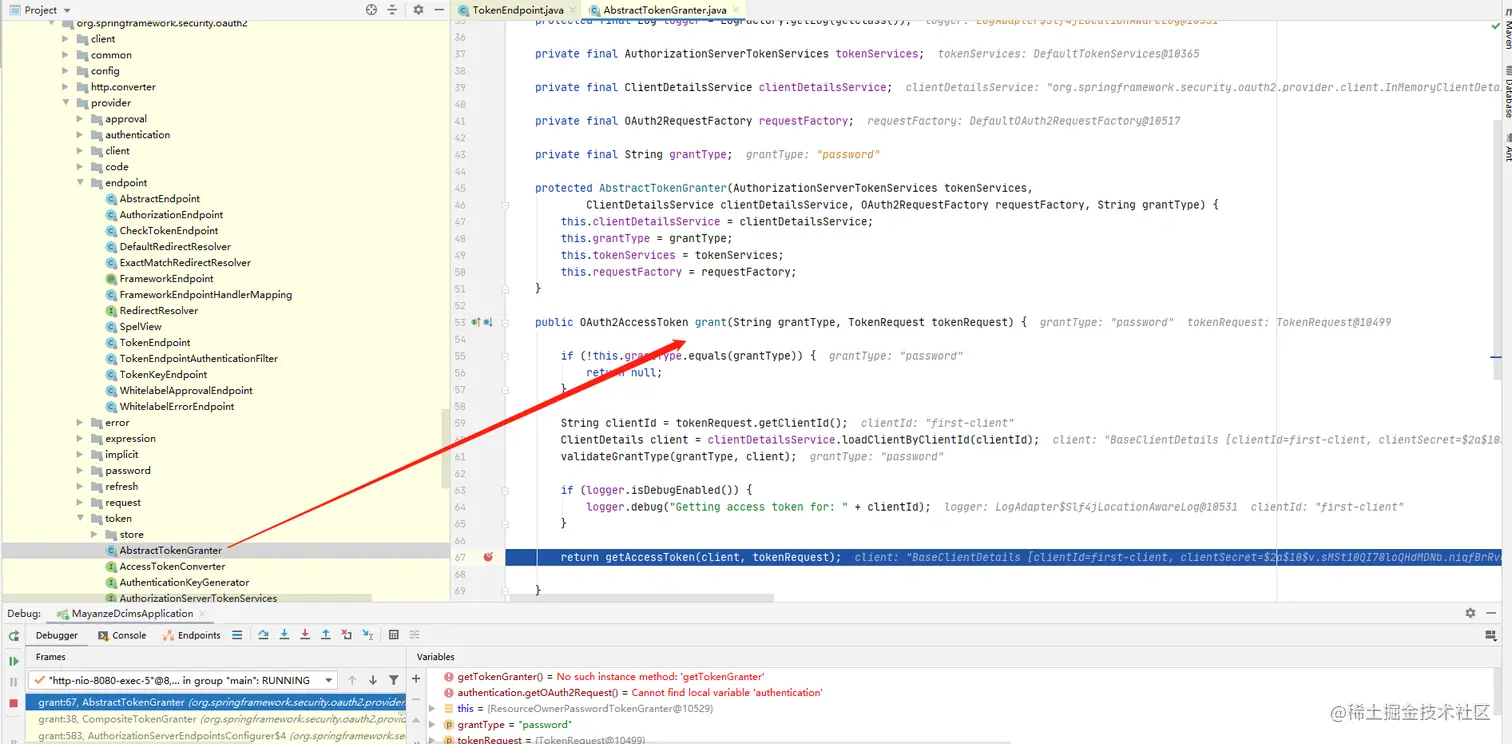The height and width of the screenshot is (744, 1512).
Task: Select the AbstractTokenGranter.java editor tab
Action: pyautogui.click(x=664, y=10)
